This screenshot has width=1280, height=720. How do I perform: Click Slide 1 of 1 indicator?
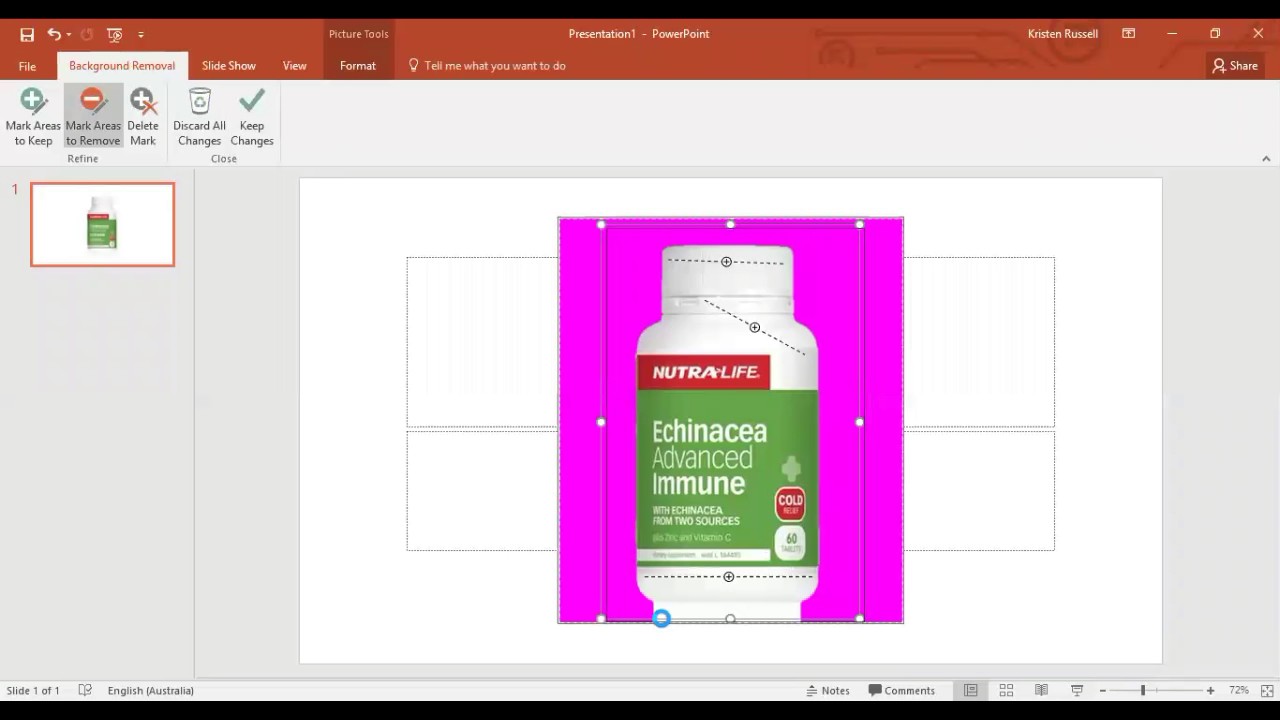point(33,690)
